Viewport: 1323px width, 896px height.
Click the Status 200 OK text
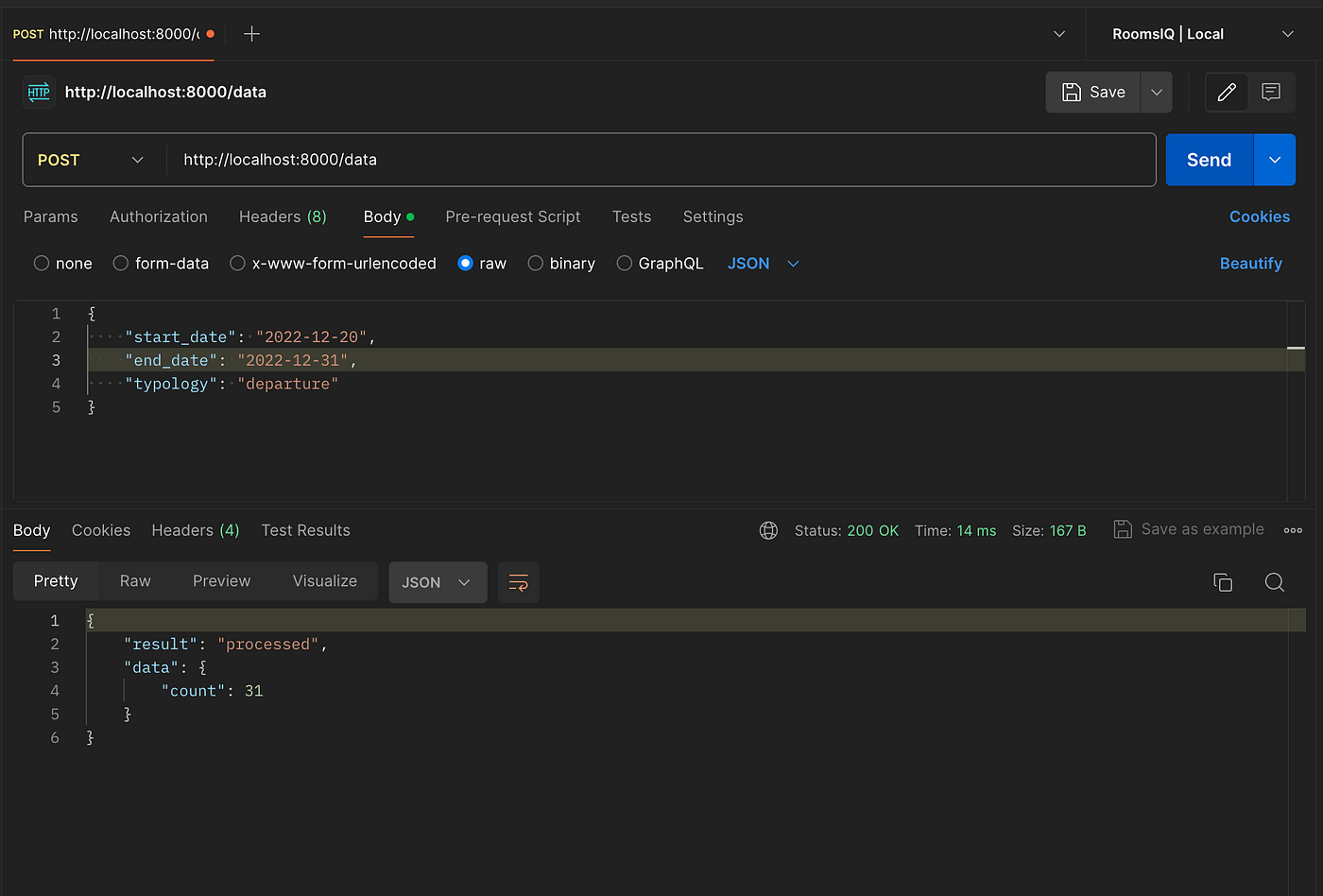[x=847, y=530]
